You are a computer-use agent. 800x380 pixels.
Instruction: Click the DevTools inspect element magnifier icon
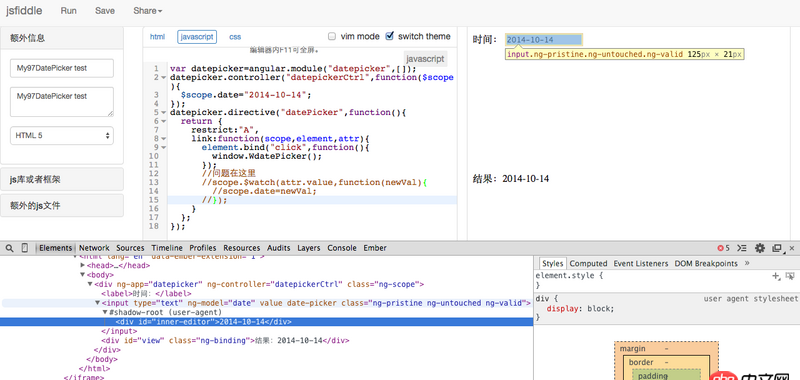pos(10,248)
